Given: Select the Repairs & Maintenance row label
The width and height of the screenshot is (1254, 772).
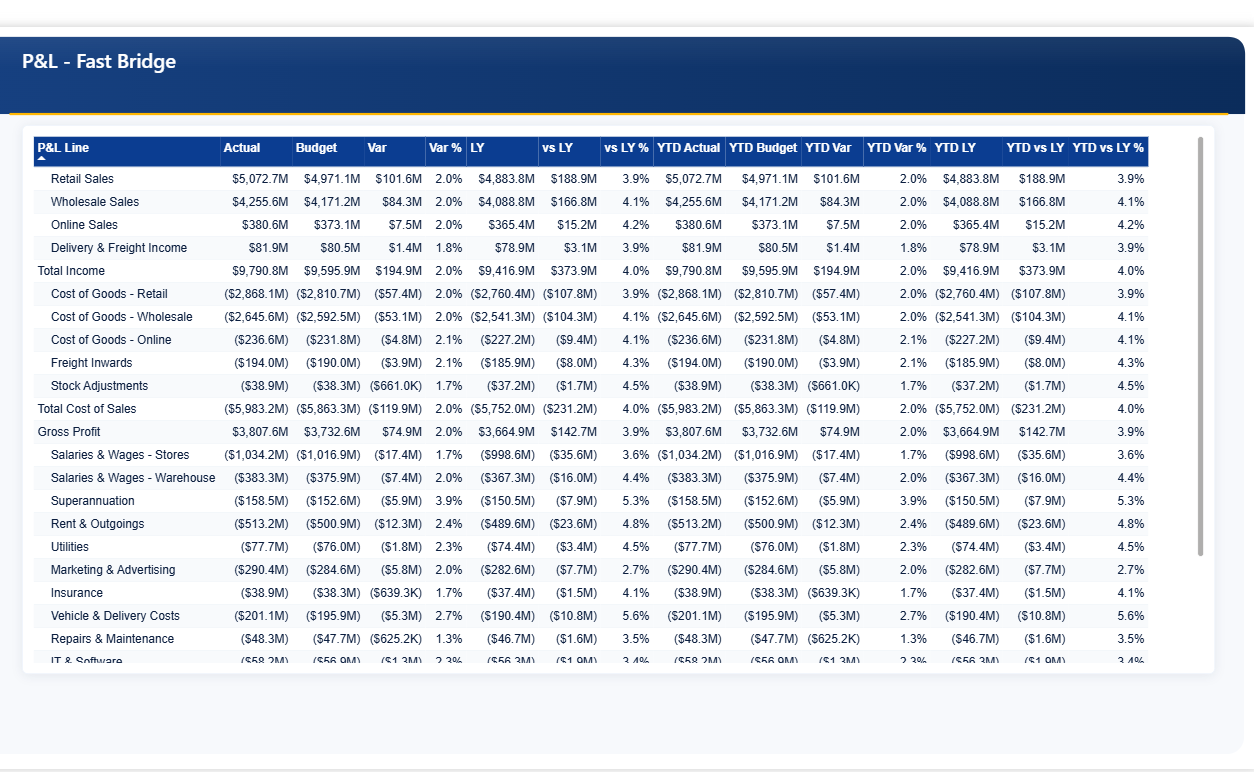Looking at the screenshot, I should click(112, 639).
